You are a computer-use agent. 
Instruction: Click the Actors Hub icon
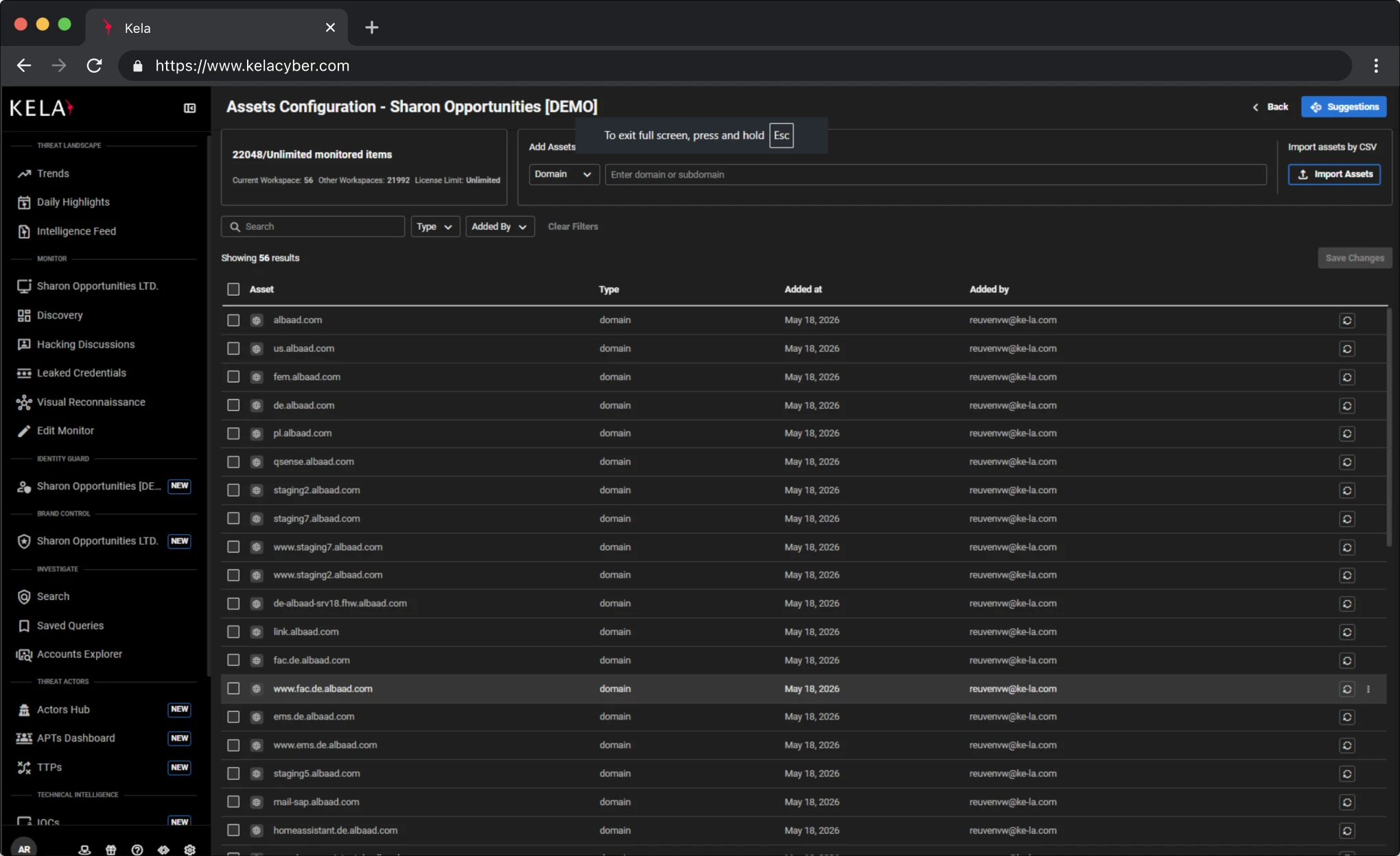point(24,710)
